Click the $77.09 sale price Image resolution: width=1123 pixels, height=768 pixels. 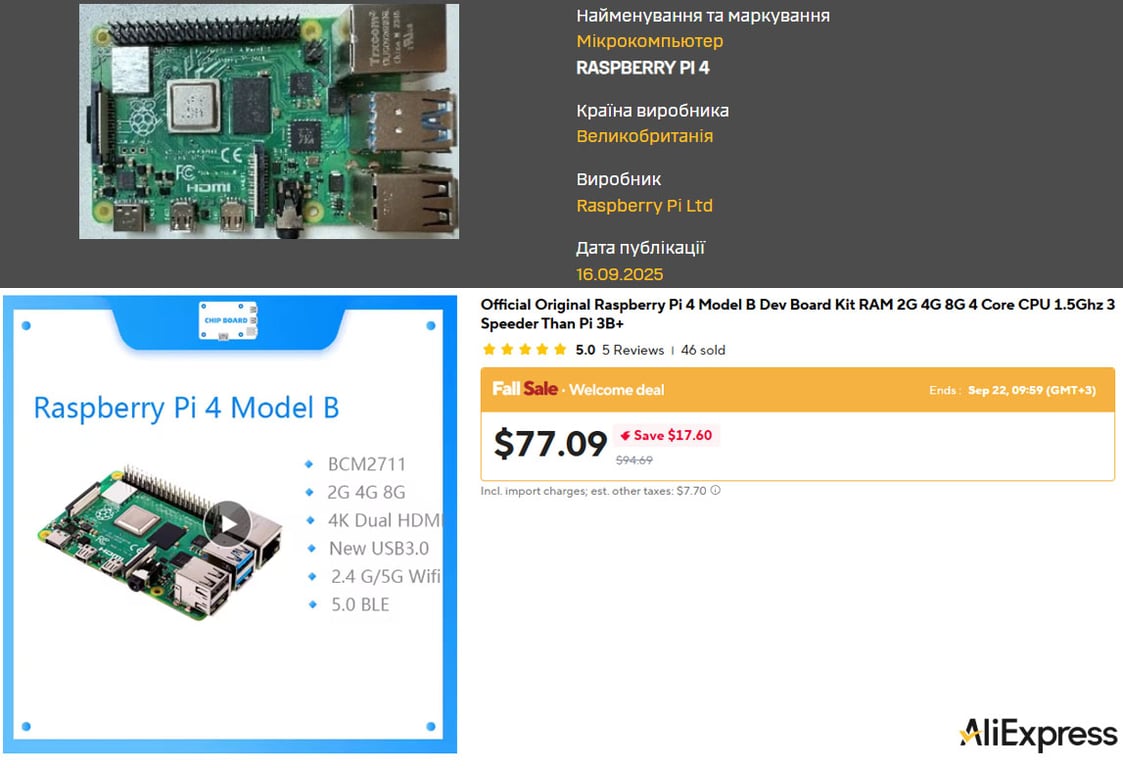(550, 443)
